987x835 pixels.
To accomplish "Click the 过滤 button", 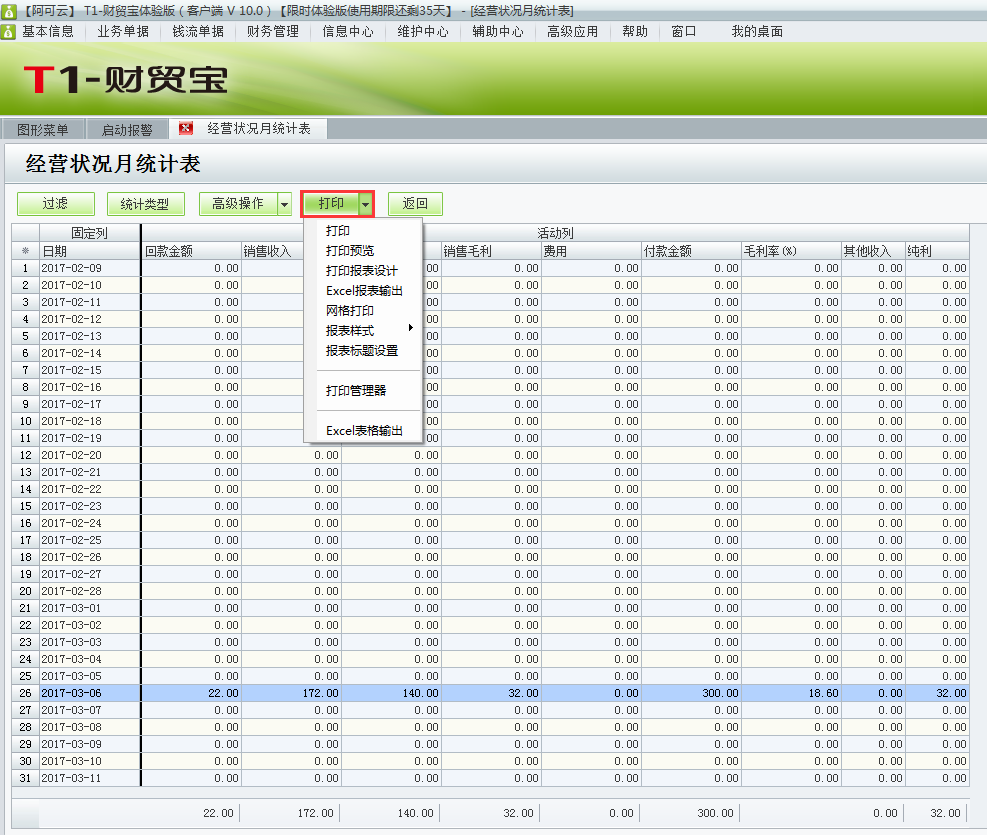I will pos(55,203).
